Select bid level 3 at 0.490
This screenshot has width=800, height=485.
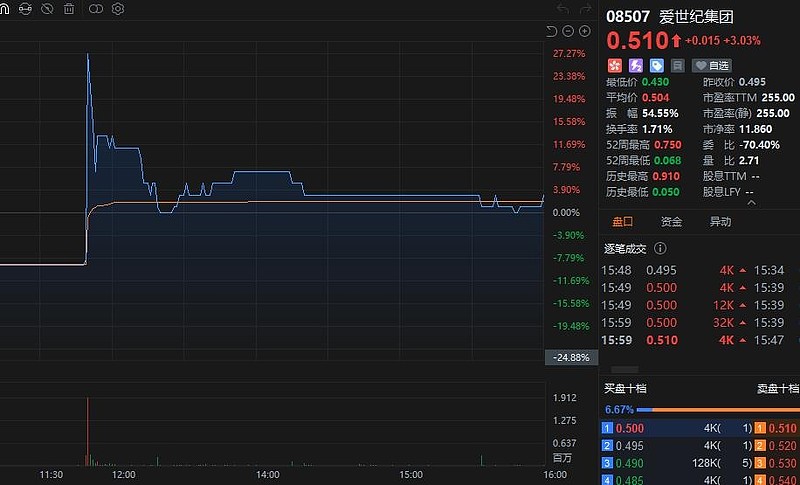coord(677,463)
